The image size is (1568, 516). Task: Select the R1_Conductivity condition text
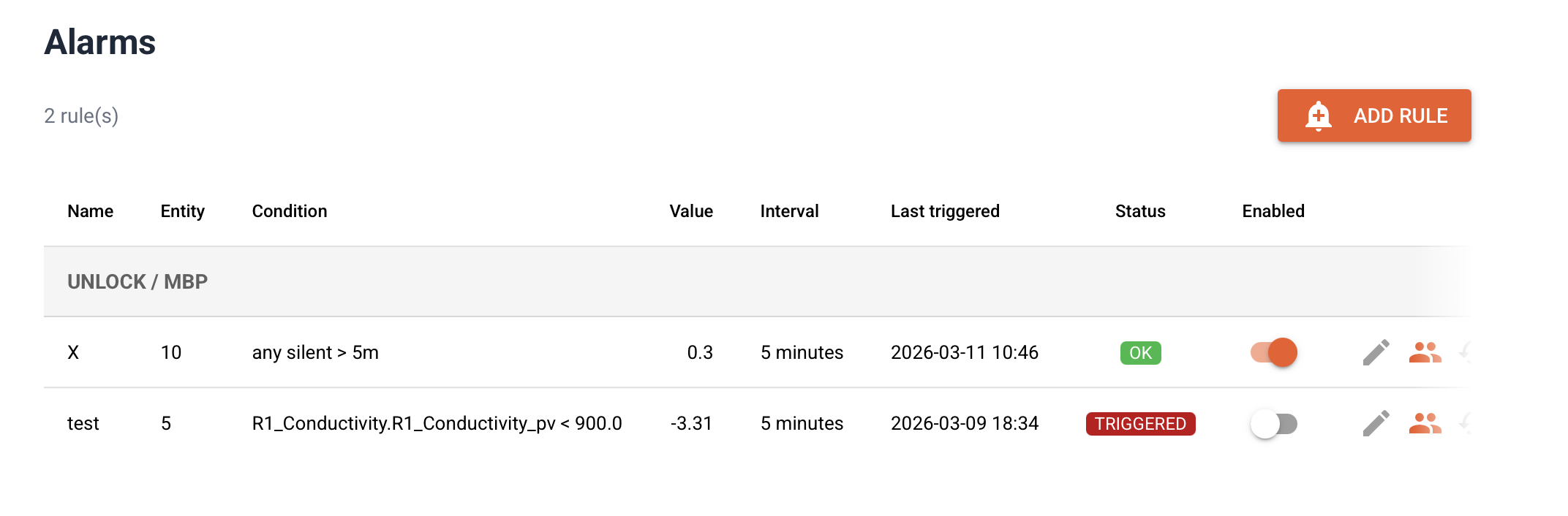click(437, 423)
